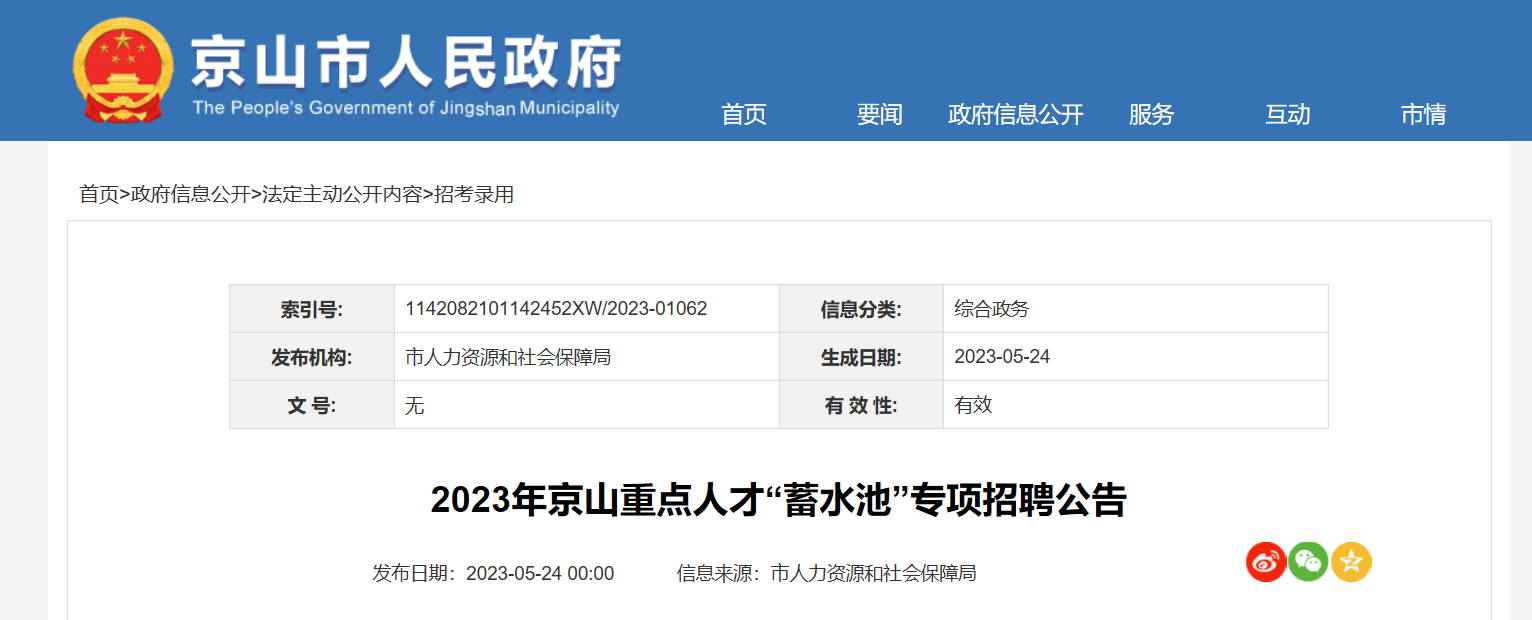Open the 互动 navigation item

point(1288,114)
